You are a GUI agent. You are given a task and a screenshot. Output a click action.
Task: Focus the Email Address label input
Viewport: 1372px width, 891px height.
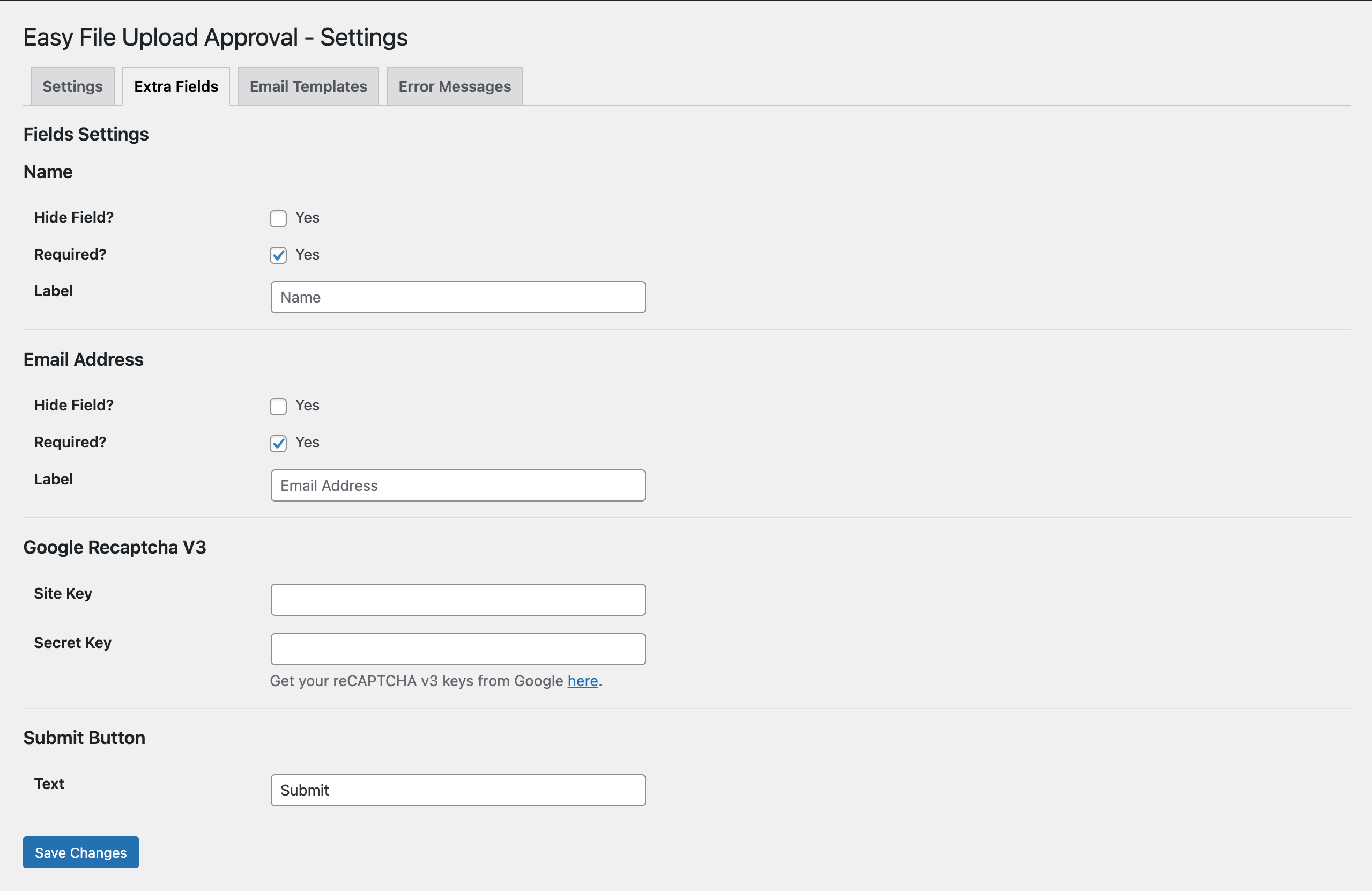(x=458, y=485)
